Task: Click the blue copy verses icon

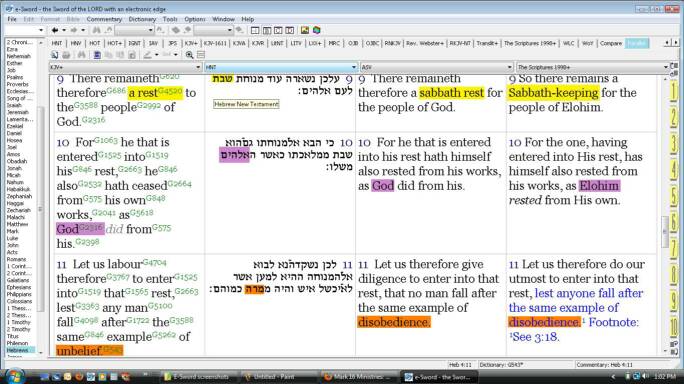Action: [97, 55]
